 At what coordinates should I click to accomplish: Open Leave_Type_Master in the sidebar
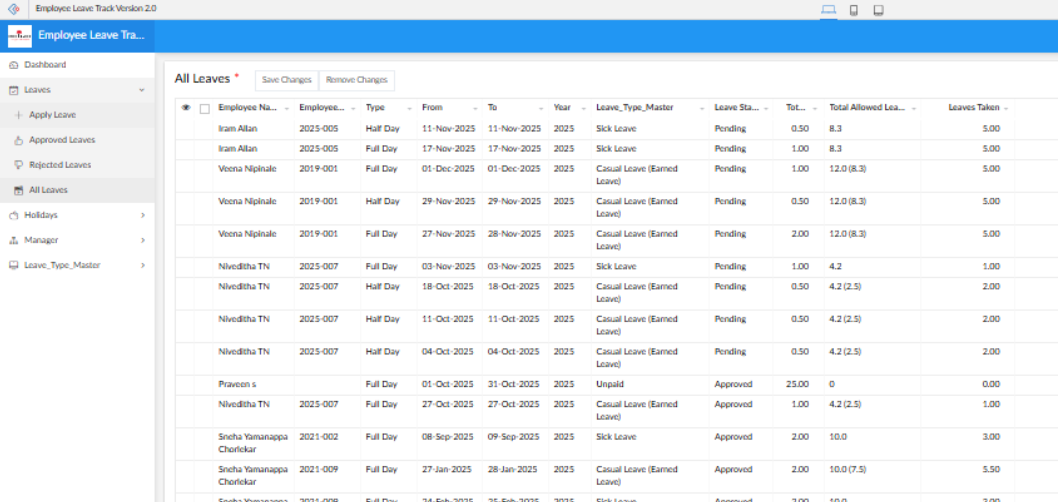[62, 265]
